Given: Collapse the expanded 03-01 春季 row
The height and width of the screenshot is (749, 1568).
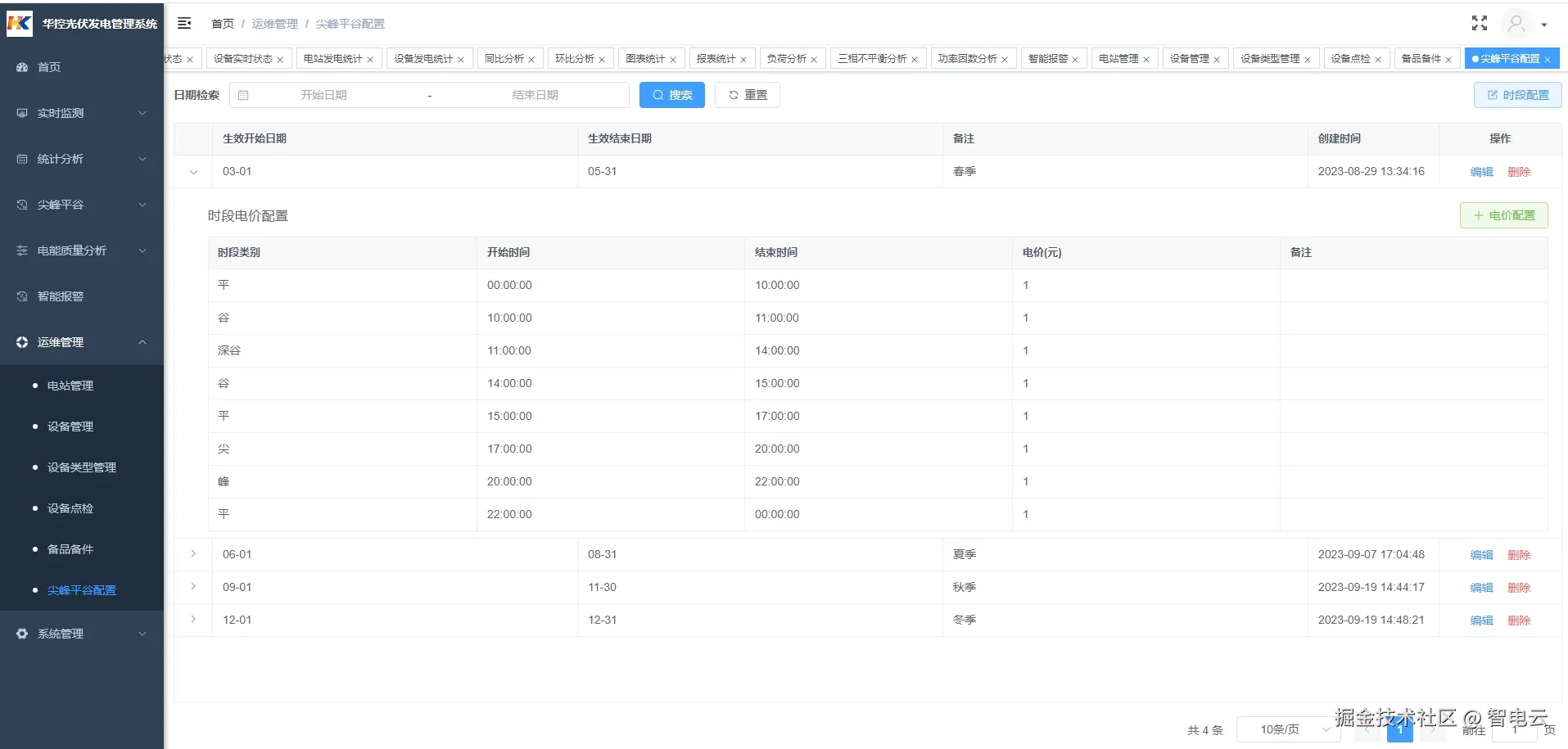Looking at the screenshot, I should pyautogui.click(x=193, y=172).
